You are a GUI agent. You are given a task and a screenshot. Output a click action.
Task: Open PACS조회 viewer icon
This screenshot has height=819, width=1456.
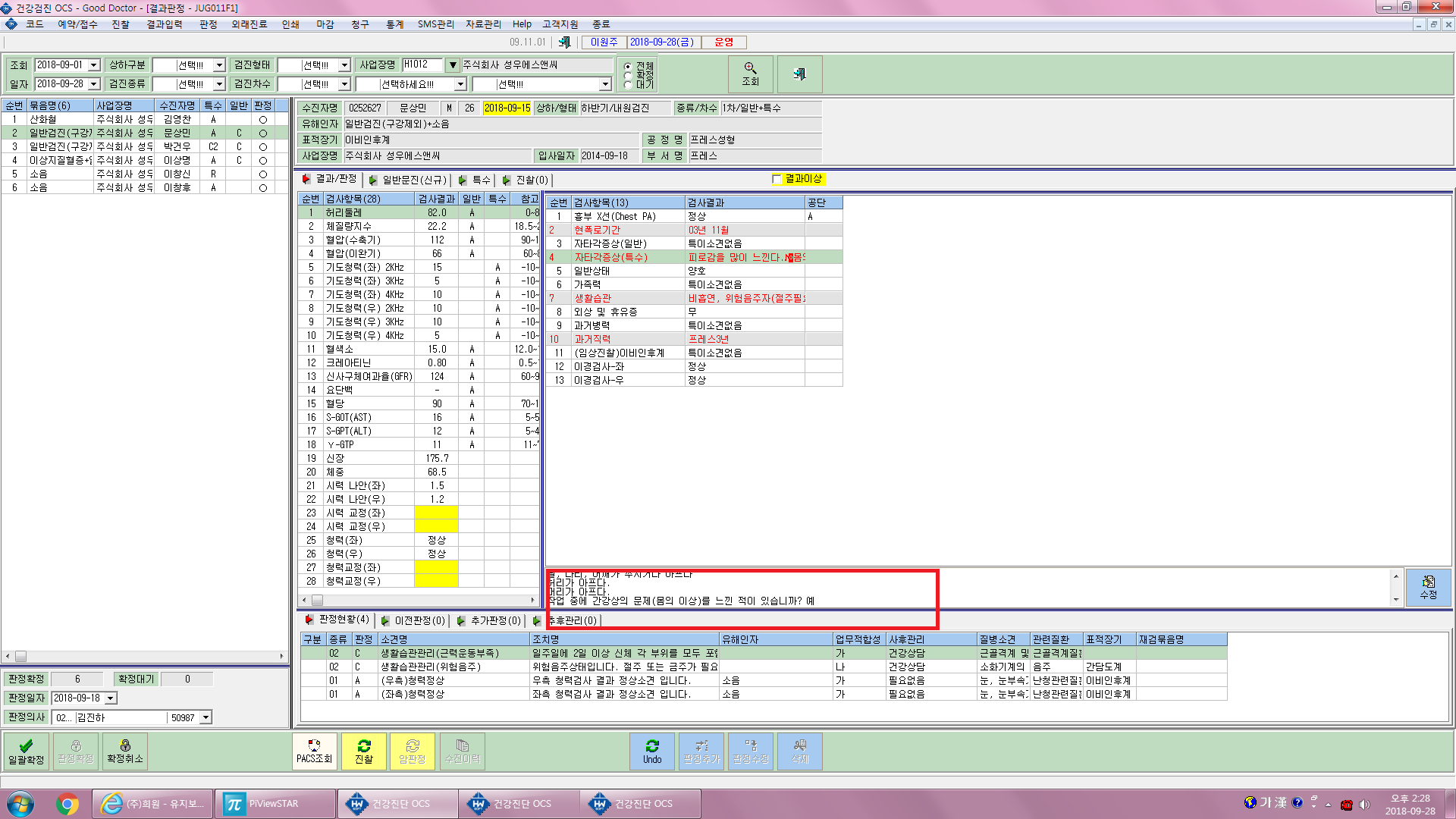point(314,751)
